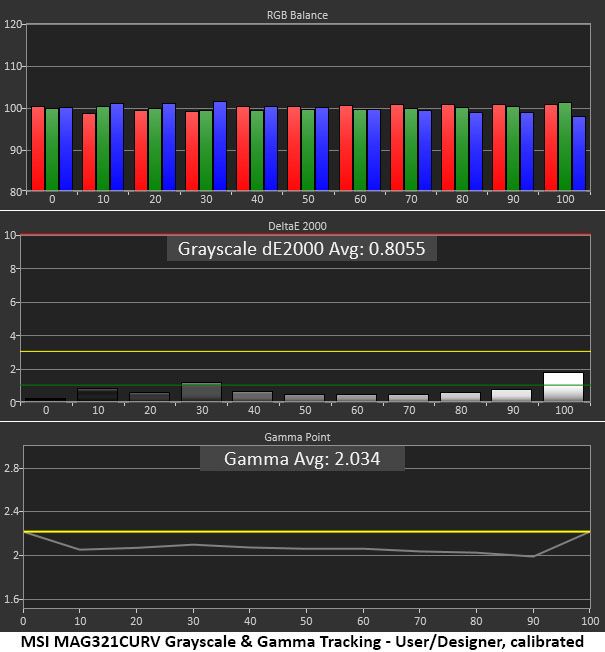Click the 120 y-axis label in RGB Balance

12,24
